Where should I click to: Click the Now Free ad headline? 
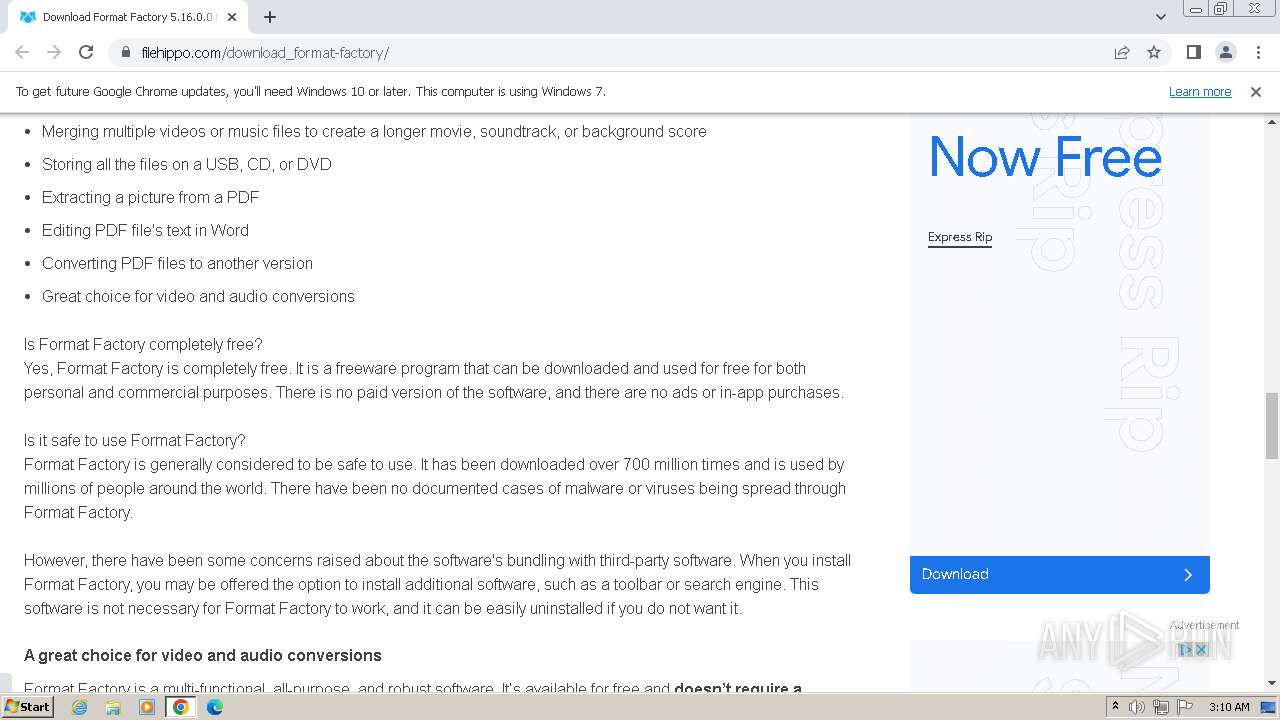tap(1045, 157)
